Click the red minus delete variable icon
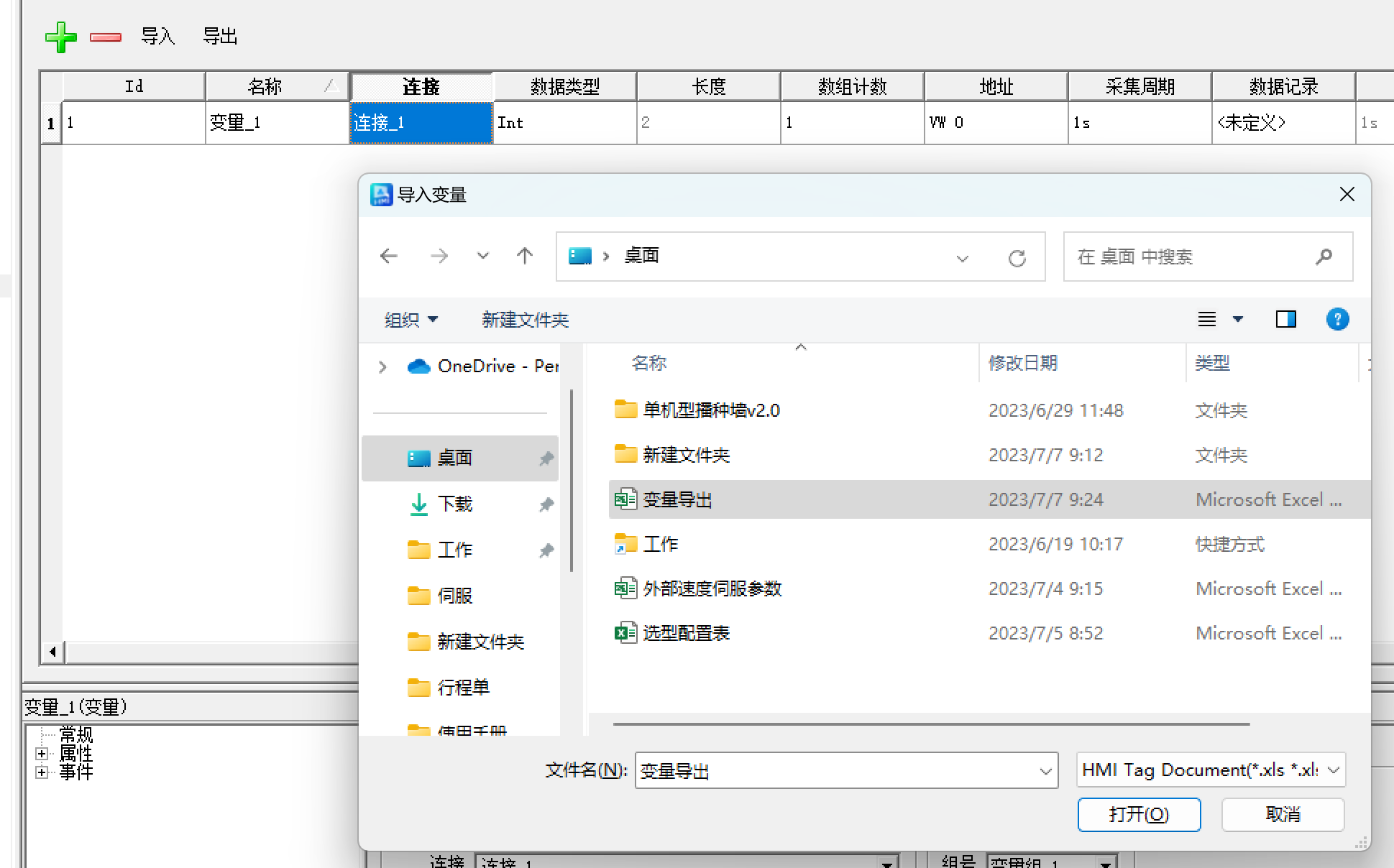The image size is (1394, 868). point(106,37)
